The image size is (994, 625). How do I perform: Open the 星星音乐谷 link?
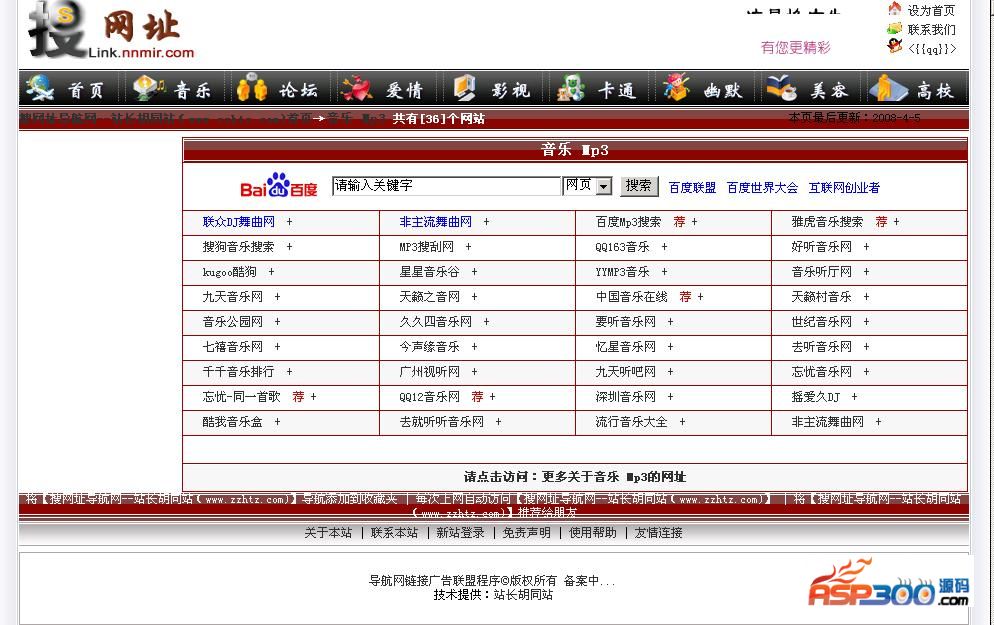[x=429, y=272]
